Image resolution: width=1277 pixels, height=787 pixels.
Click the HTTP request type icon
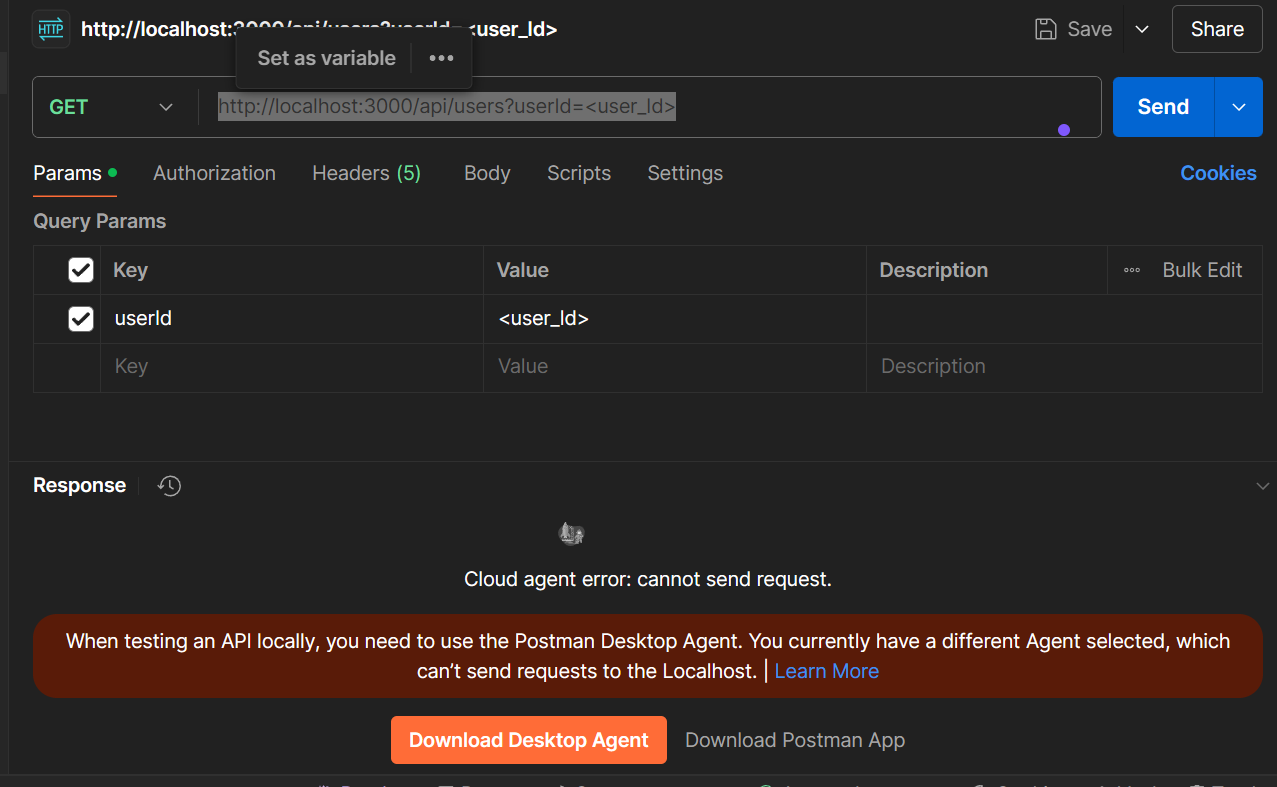[x=51, y=29]
